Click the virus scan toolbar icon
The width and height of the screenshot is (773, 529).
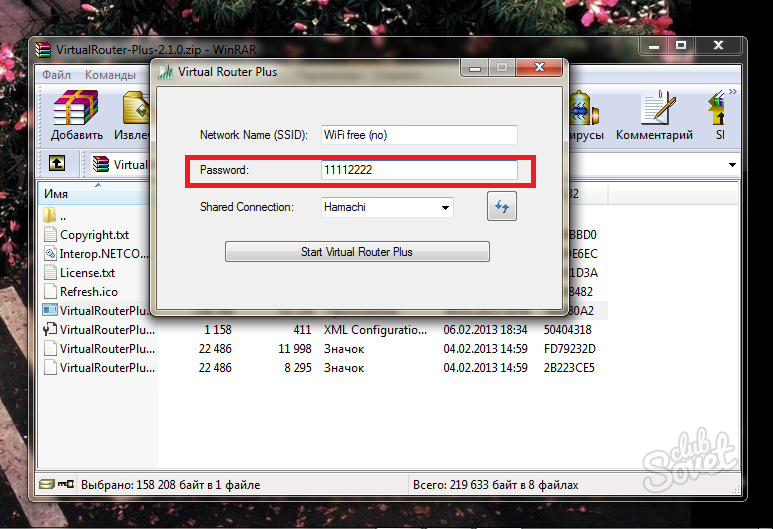tap(583, 110)
